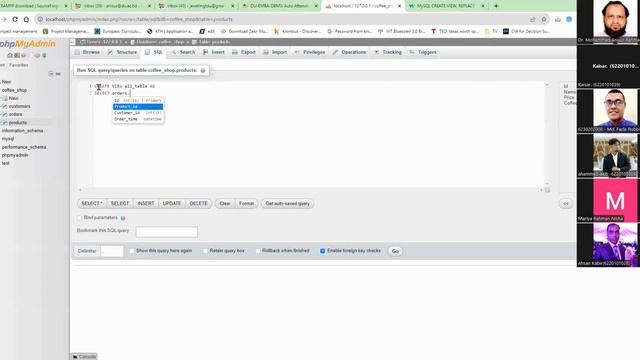Screen dimensions: 640x360
Task: Expand the coffee_shop database in tree
Action: click(x=14, y=90)
